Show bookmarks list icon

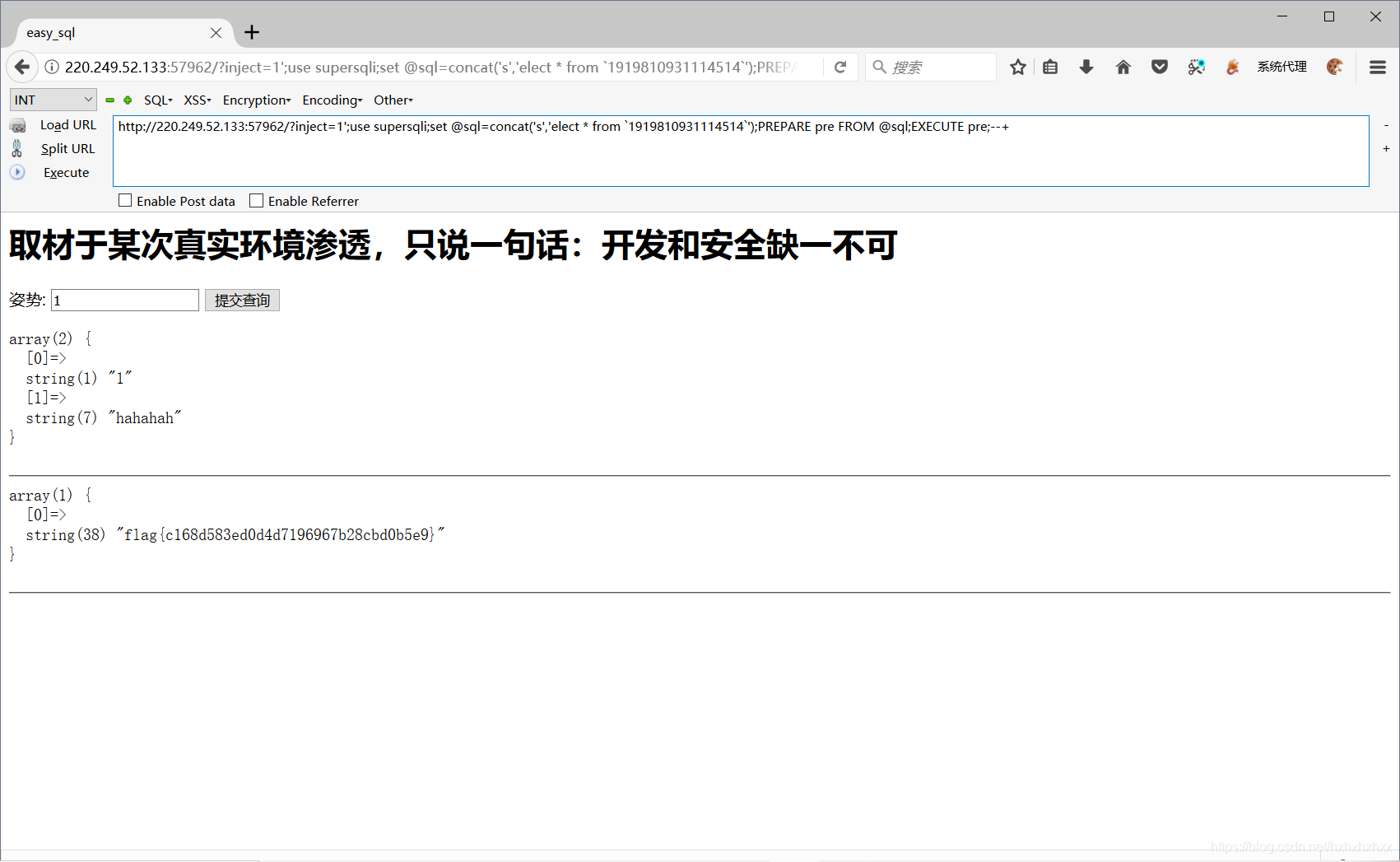[1050, 68]
